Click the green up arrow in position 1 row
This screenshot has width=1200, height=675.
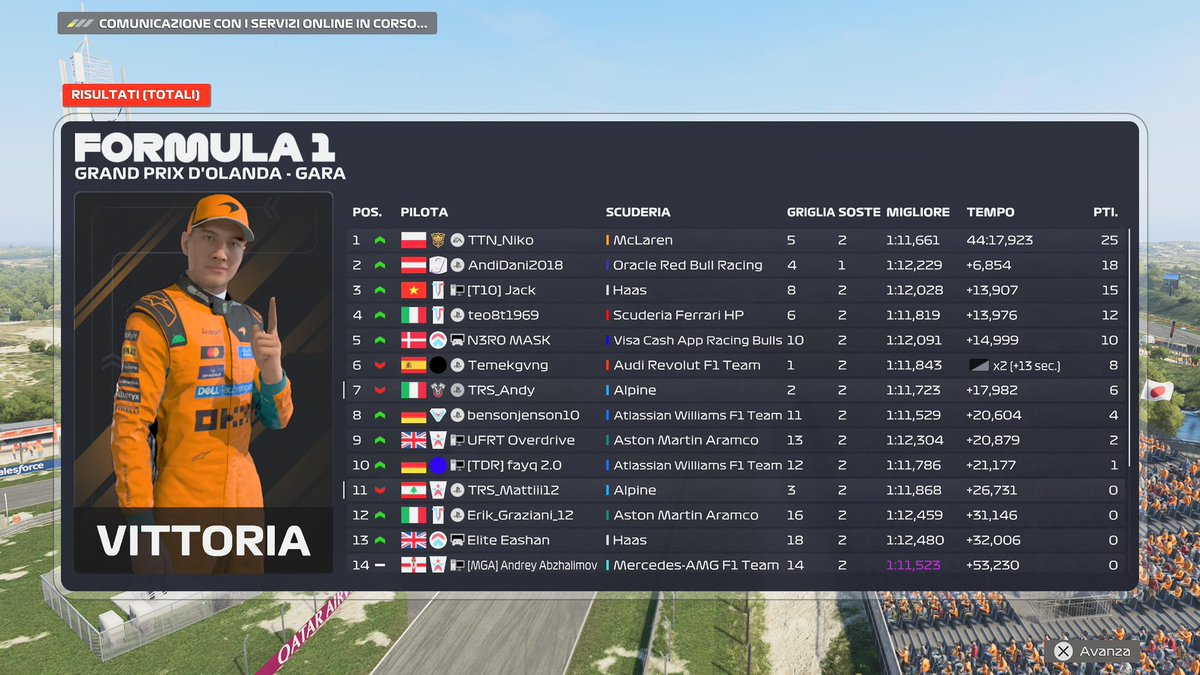click(x=380, y=240)
